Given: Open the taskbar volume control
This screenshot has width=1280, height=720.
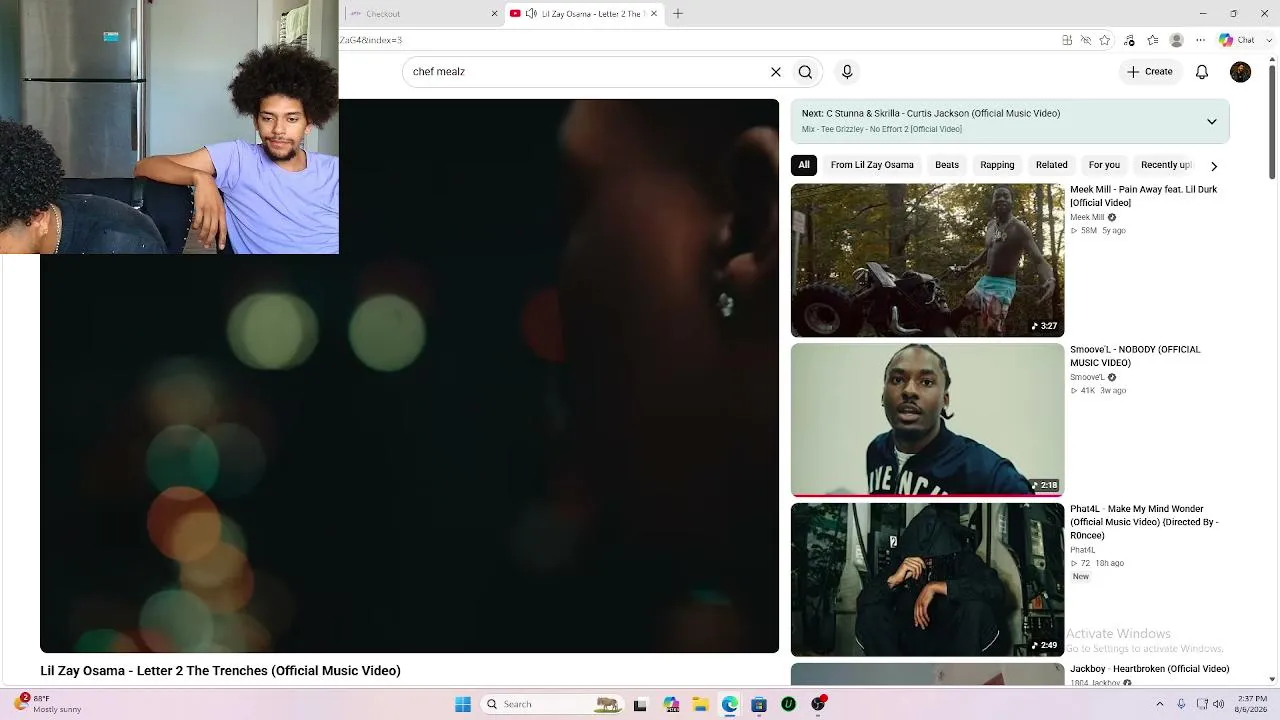Looking at the screenshot, I should [x=1219, y=704].
